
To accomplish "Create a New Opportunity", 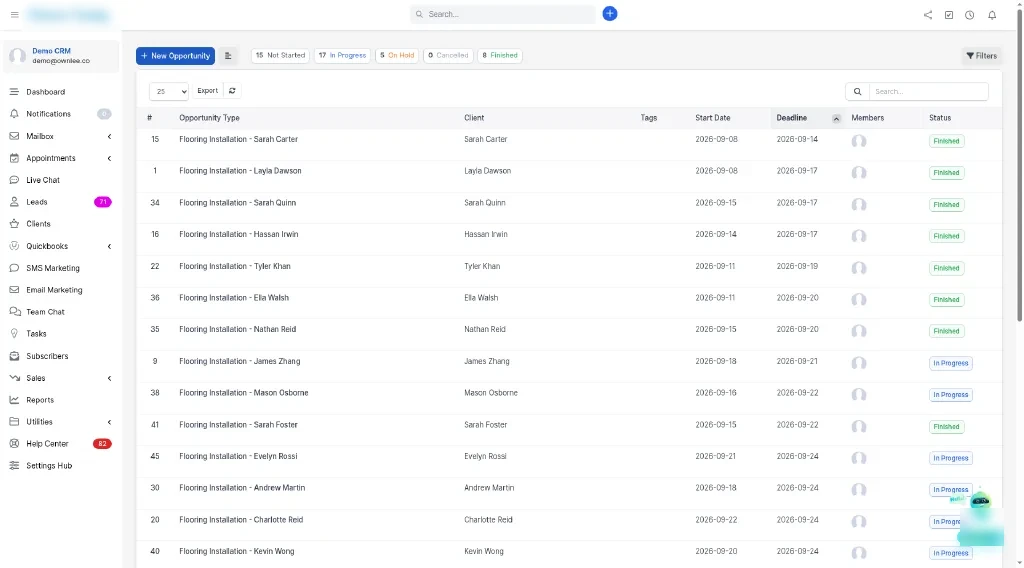I will point(175,55).
